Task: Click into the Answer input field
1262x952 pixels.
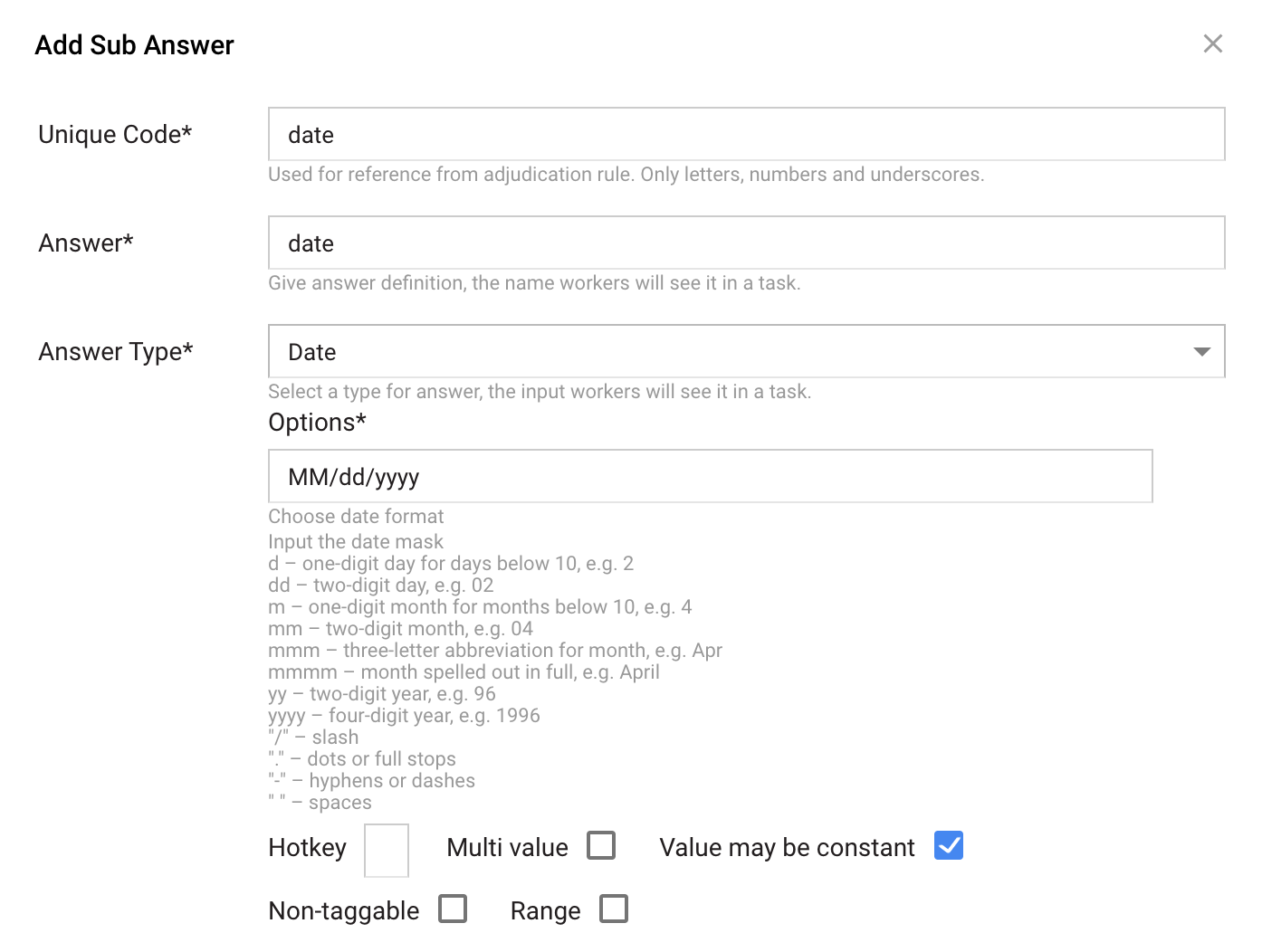Action: coord(747,243)
